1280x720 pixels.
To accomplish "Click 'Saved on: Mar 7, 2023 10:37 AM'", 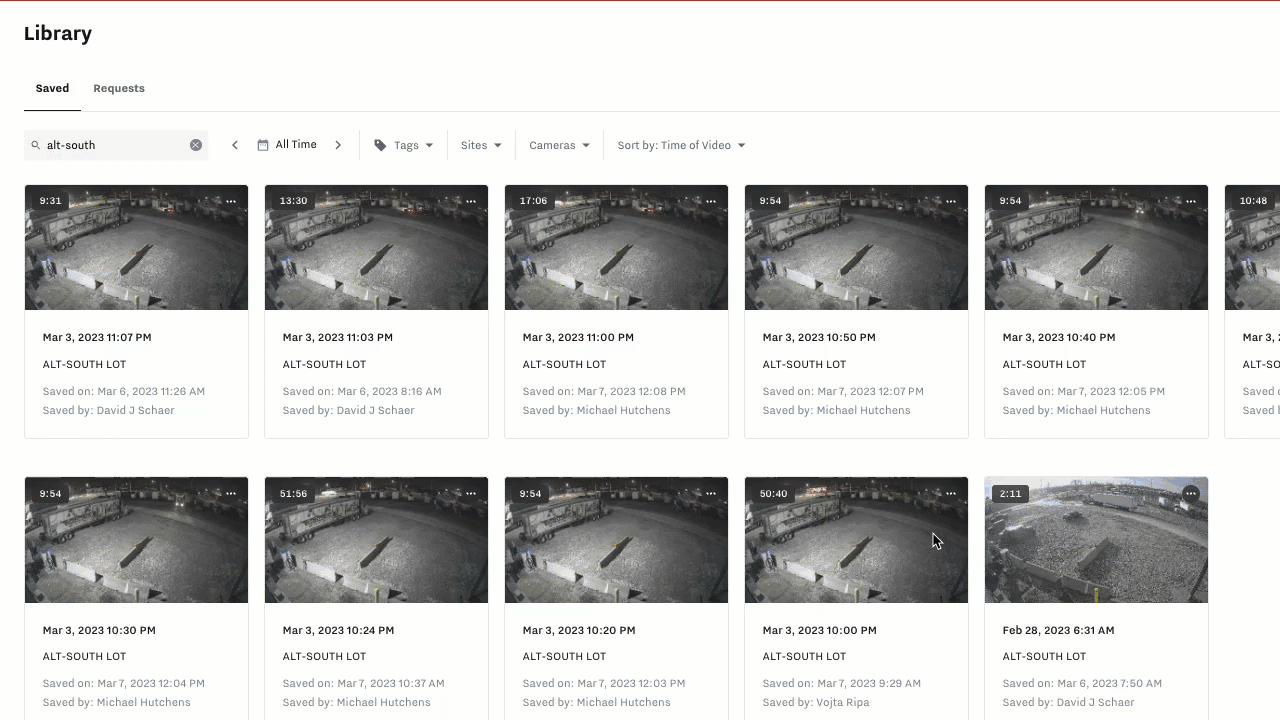I will pos(364,683).
